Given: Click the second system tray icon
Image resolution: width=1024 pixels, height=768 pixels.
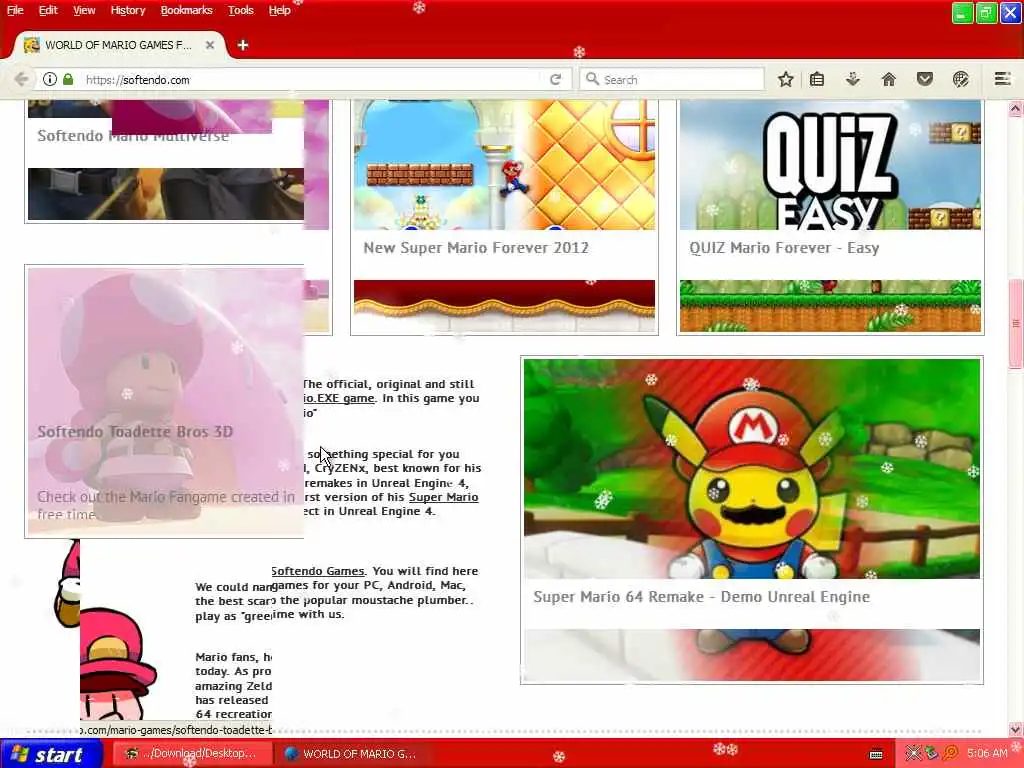Looking at the screenshot, I should click(x=931, y=754).
